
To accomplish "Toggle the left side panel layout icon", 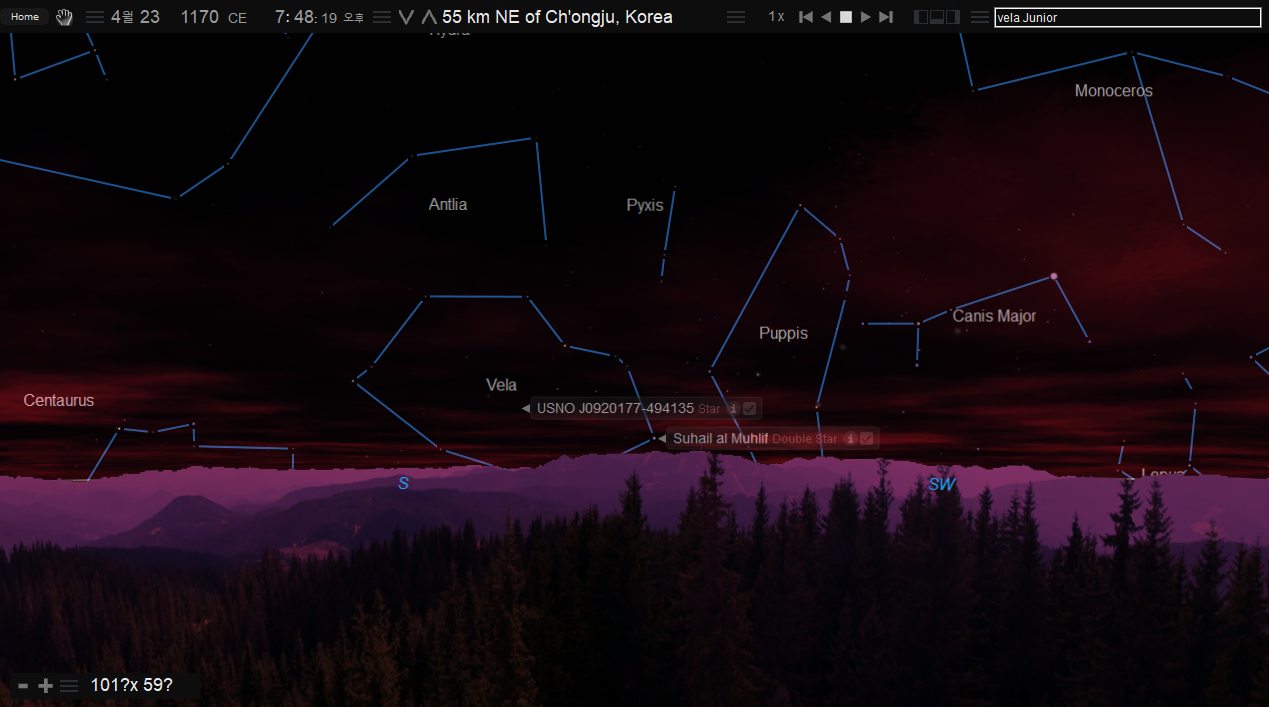I will (922, 17).
